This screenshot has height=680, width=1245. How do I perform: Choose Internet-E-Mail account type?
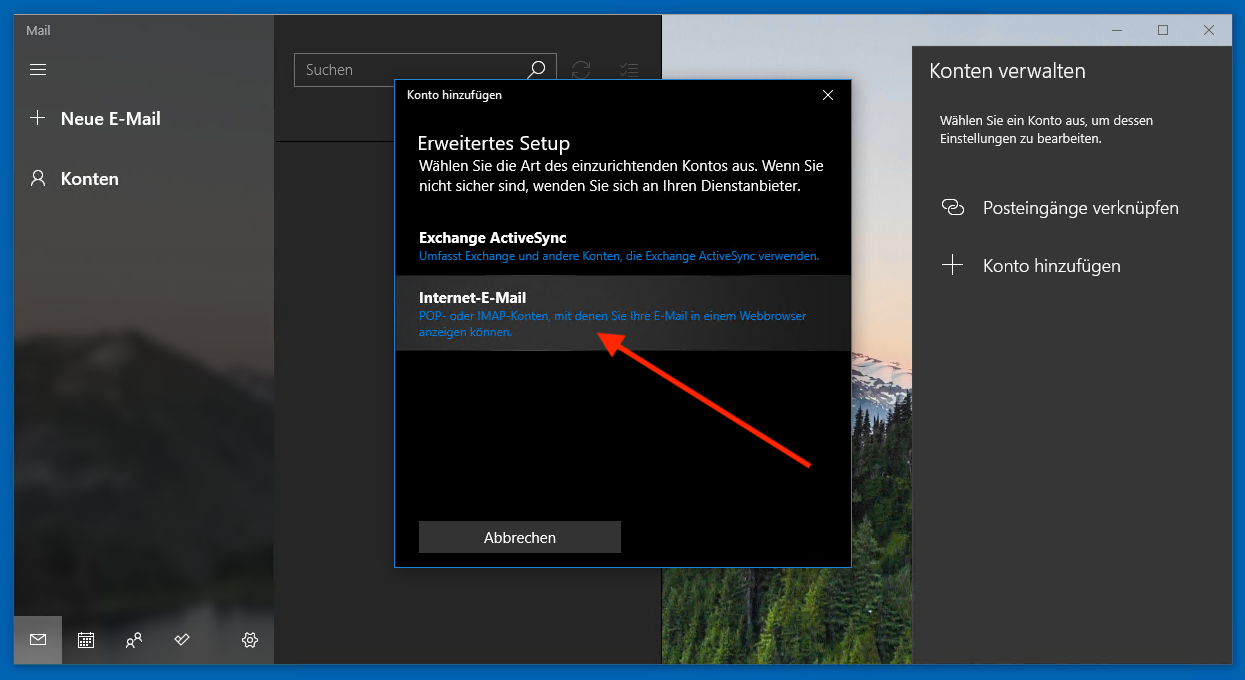622,313
